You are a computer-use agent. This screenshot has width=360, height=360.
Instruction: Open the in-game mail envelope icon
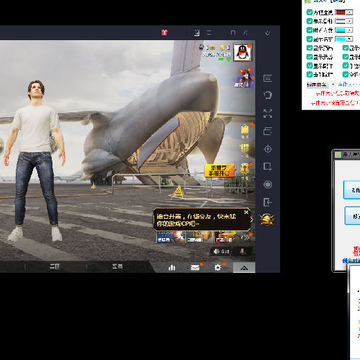coord(195,267)
